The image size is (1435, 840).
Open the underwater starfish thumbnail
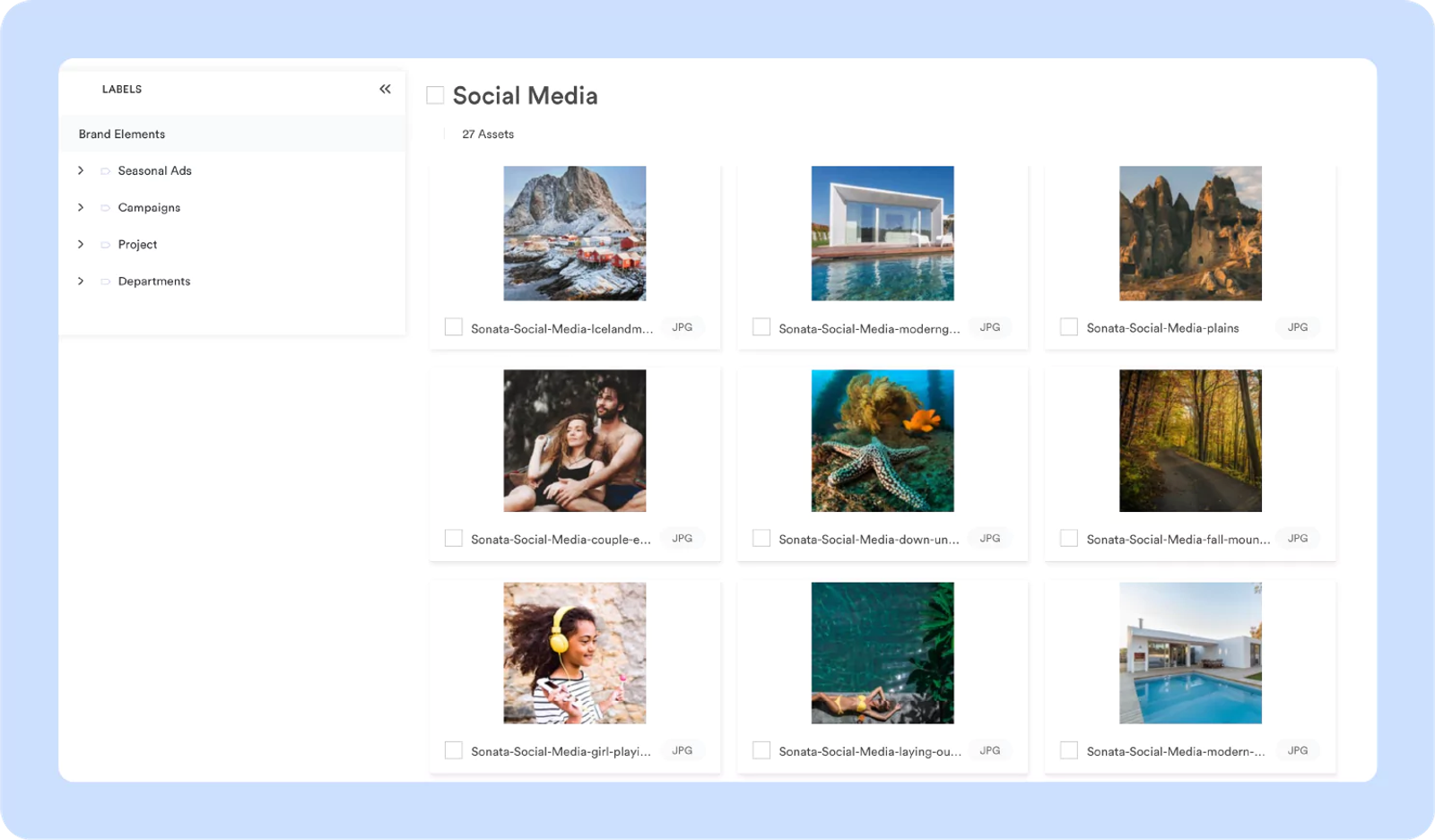click(883, 441)
